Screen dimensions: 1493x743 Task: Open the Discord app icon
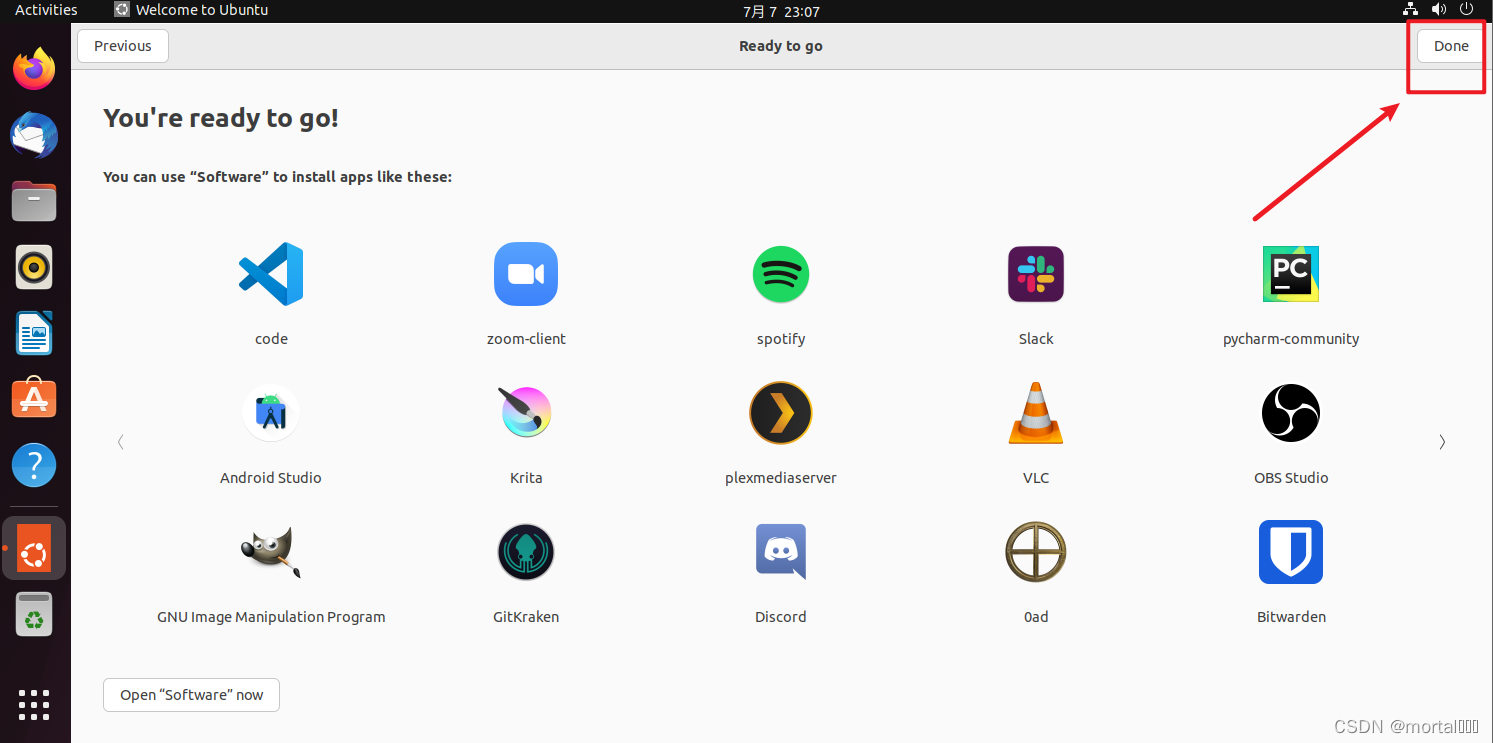coord(781,552)
